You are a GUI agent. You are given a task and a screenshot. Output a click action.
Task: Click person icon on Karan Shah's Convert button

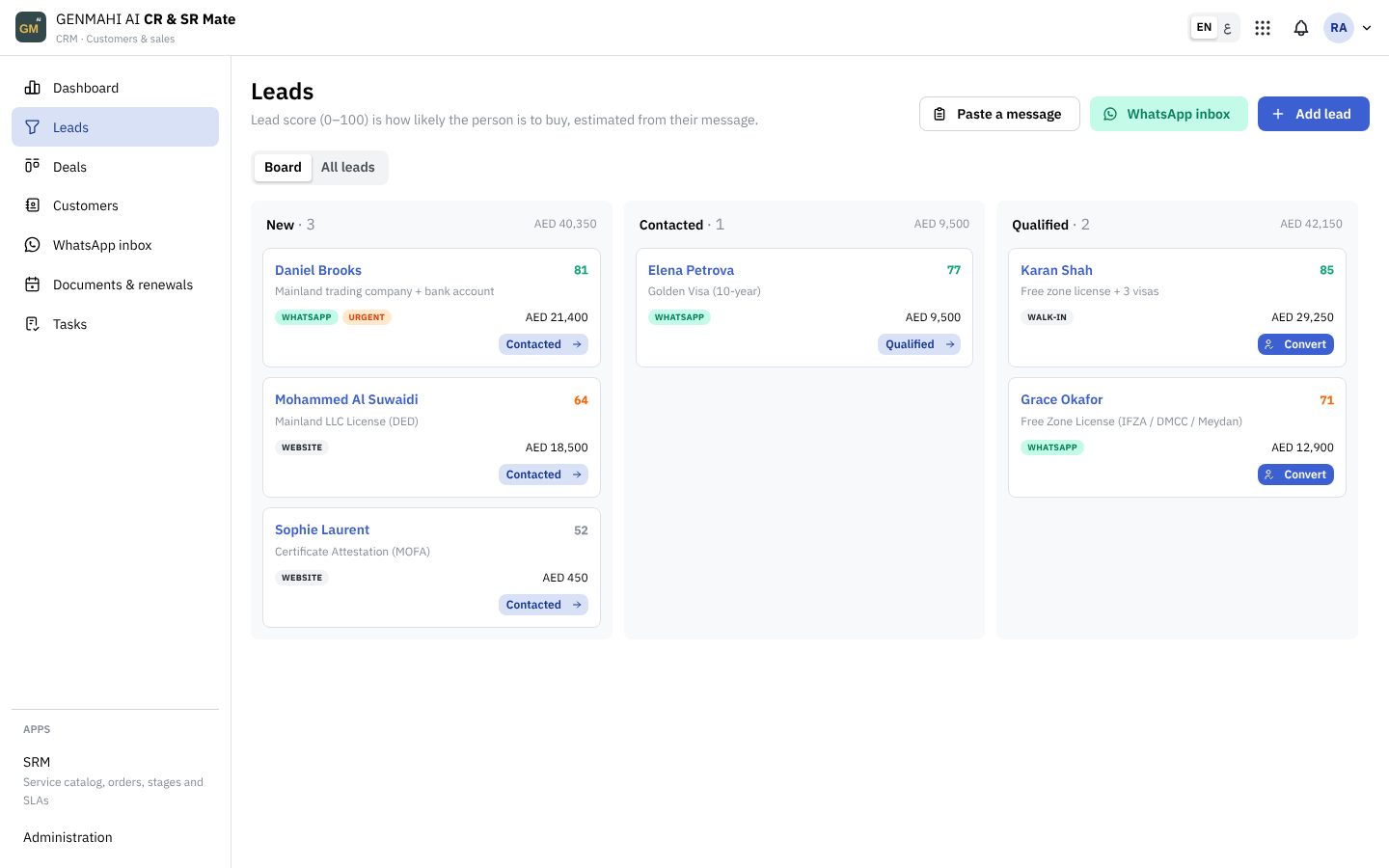[x=1269, y=344]
